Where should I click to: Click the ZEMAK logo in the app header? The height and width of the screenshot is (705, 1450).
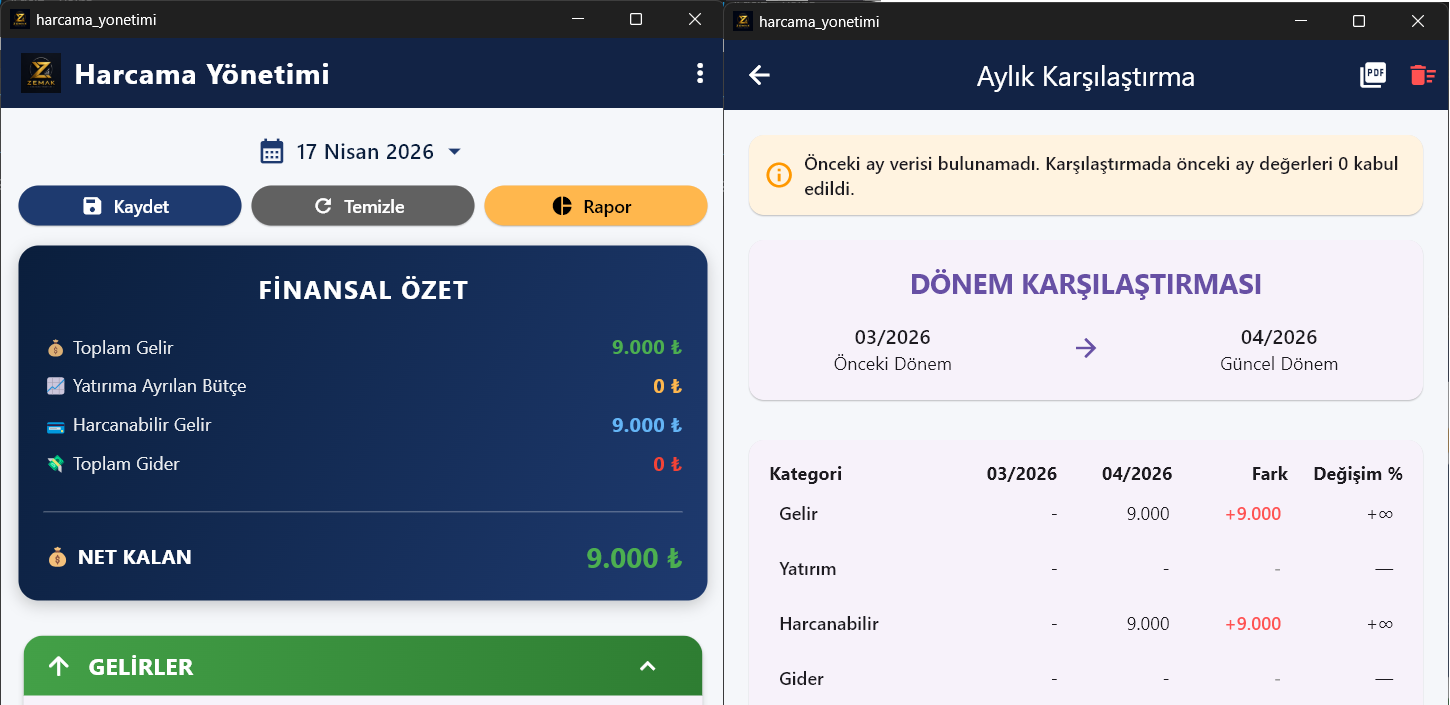[41, 74]
